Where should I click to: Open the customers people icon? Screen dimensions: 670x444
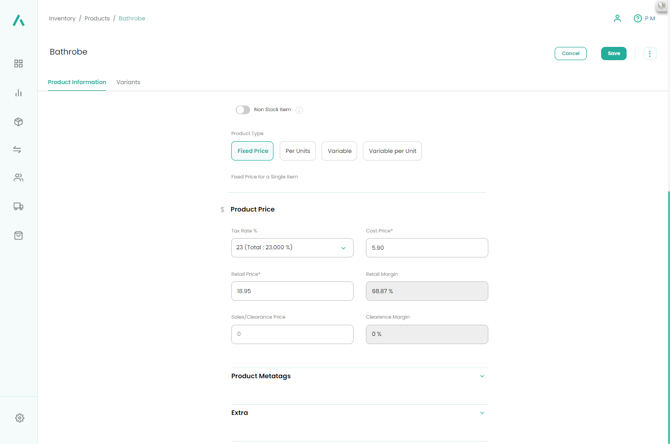[18, 178]
